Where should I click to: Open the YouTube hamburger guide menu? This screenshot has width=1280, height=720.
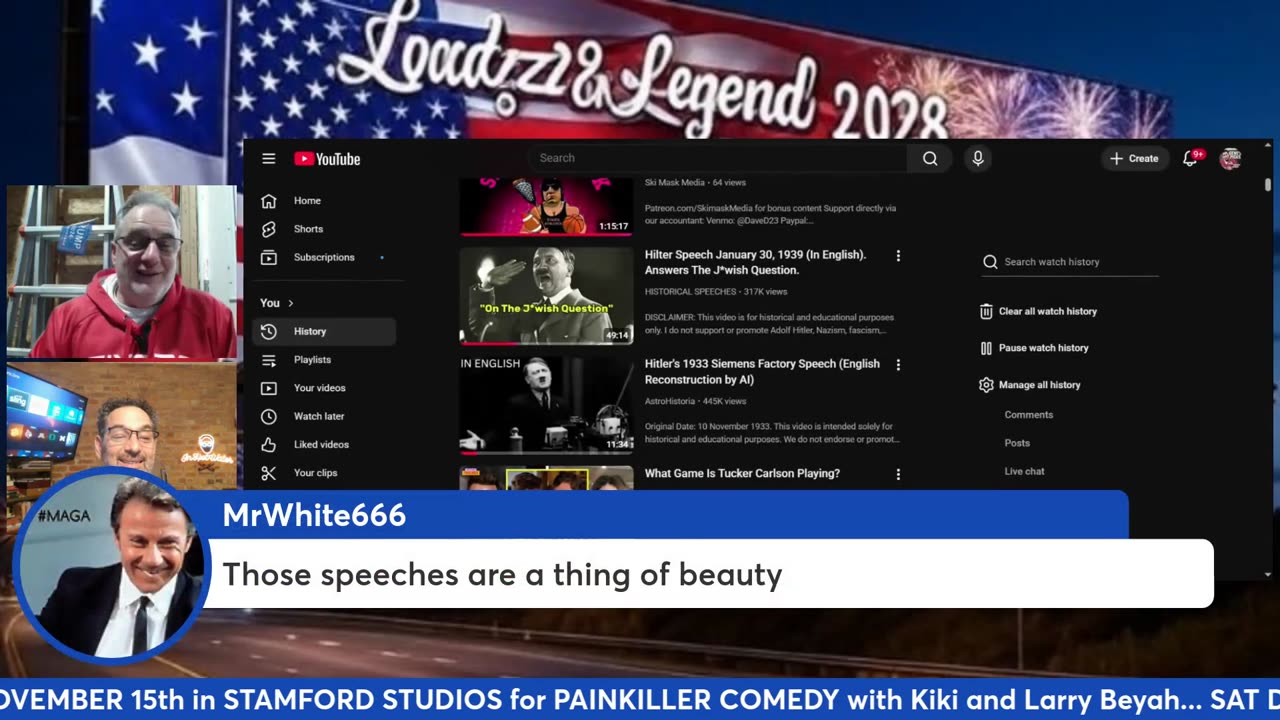tap(268, 158)
